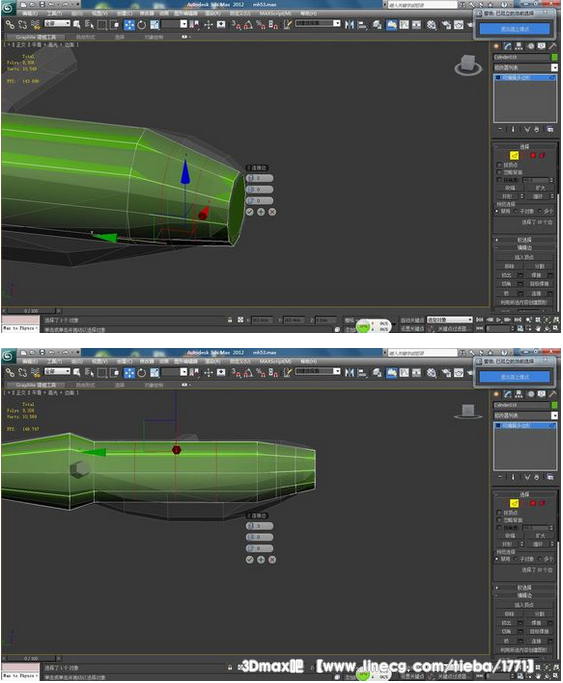563x683 pixels.
Task: Open Schematic View from upper toolbar
Action: point(417,25)
